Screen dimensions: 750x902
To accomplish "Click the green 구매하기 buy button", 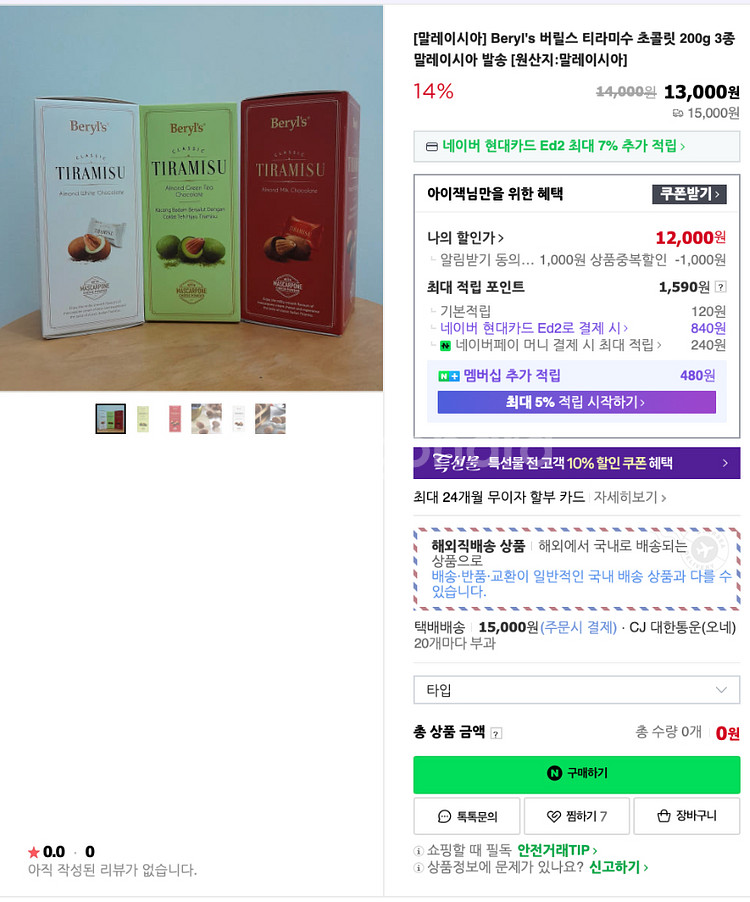I will coord(576,774).
